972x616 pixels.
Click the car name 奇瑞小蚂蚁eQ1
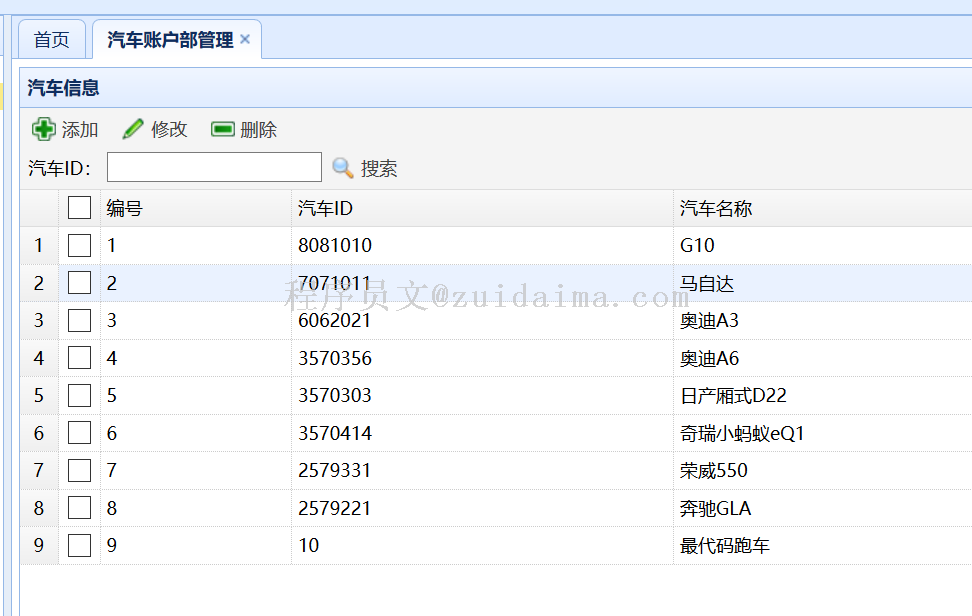(742, 434)
